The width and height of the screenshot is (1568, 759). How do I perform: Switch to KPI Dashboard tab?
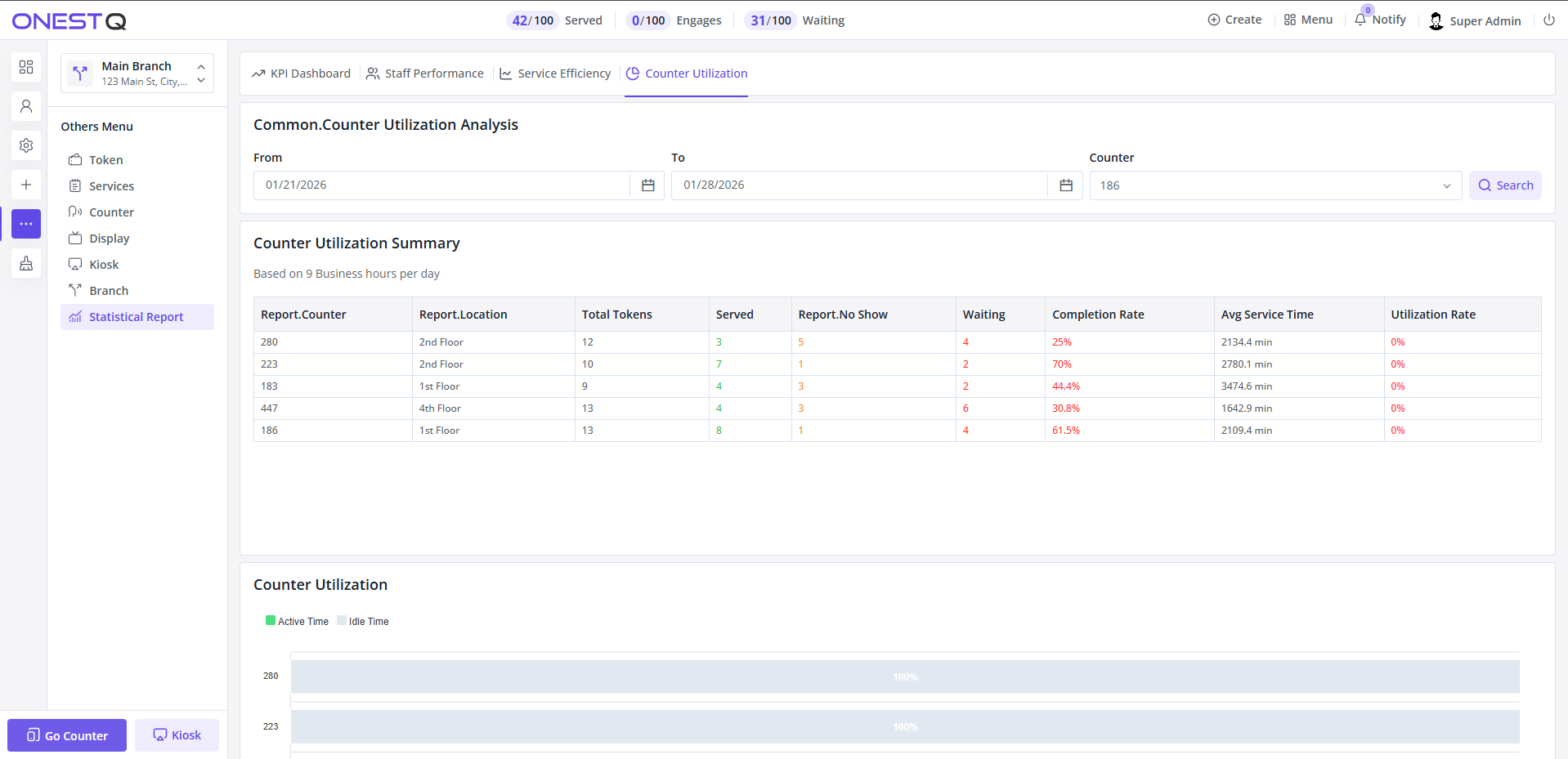coord(301,74)
